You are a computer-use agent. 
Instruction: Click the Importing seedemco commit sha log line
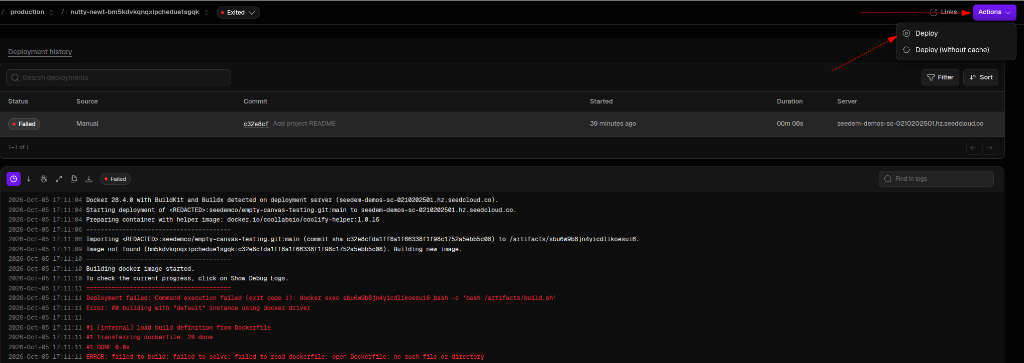pyautogui.click(x=362, y=239)
